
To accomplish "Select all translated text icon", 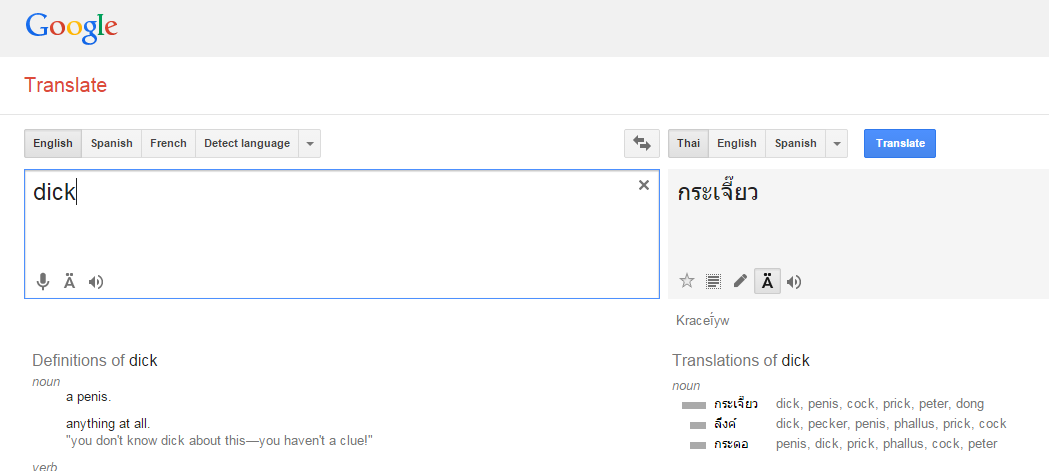I will [714, 281].
